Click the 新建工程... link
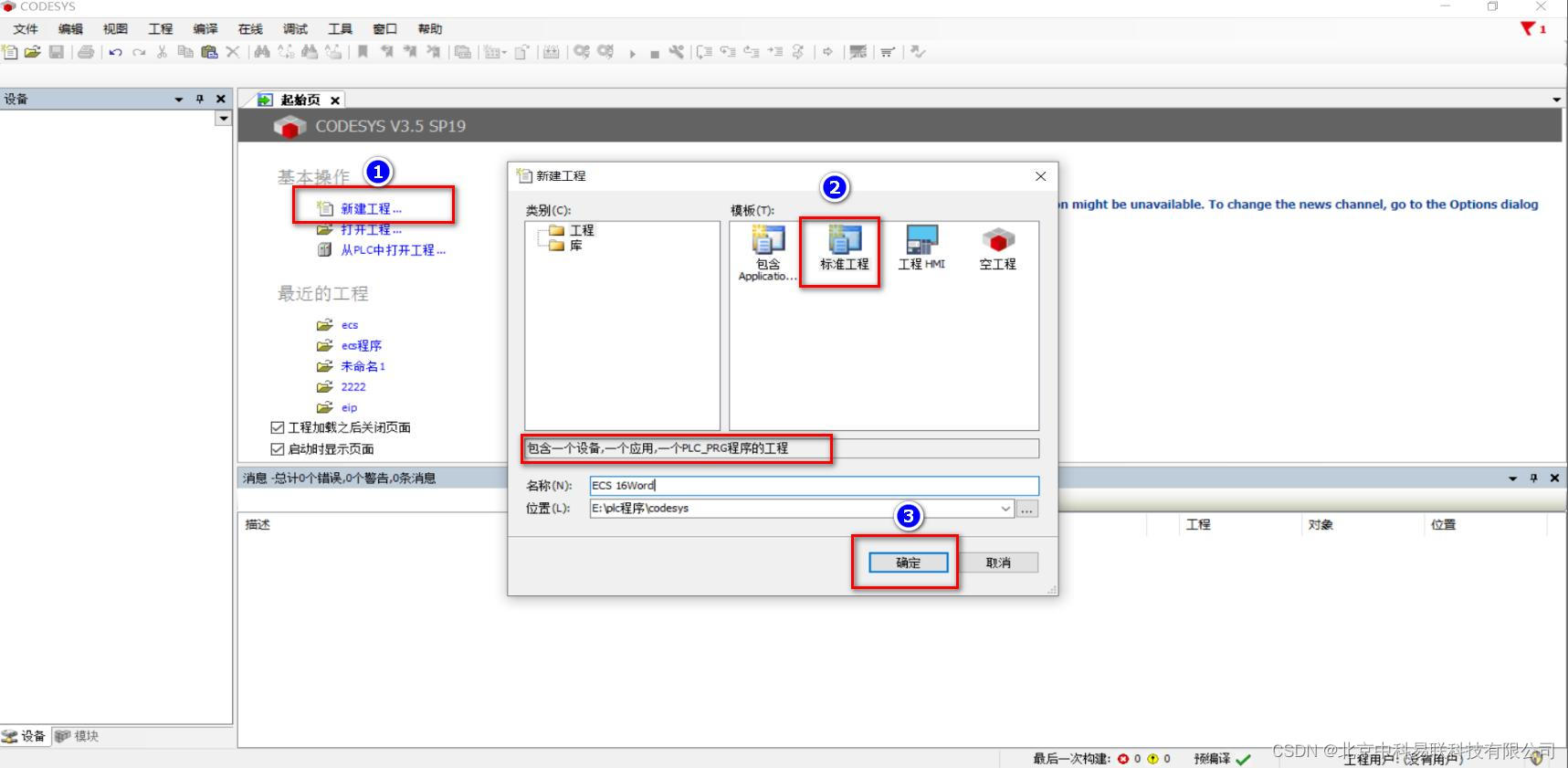This screenshot has width=1568, height=768. (x=371, y=209)
